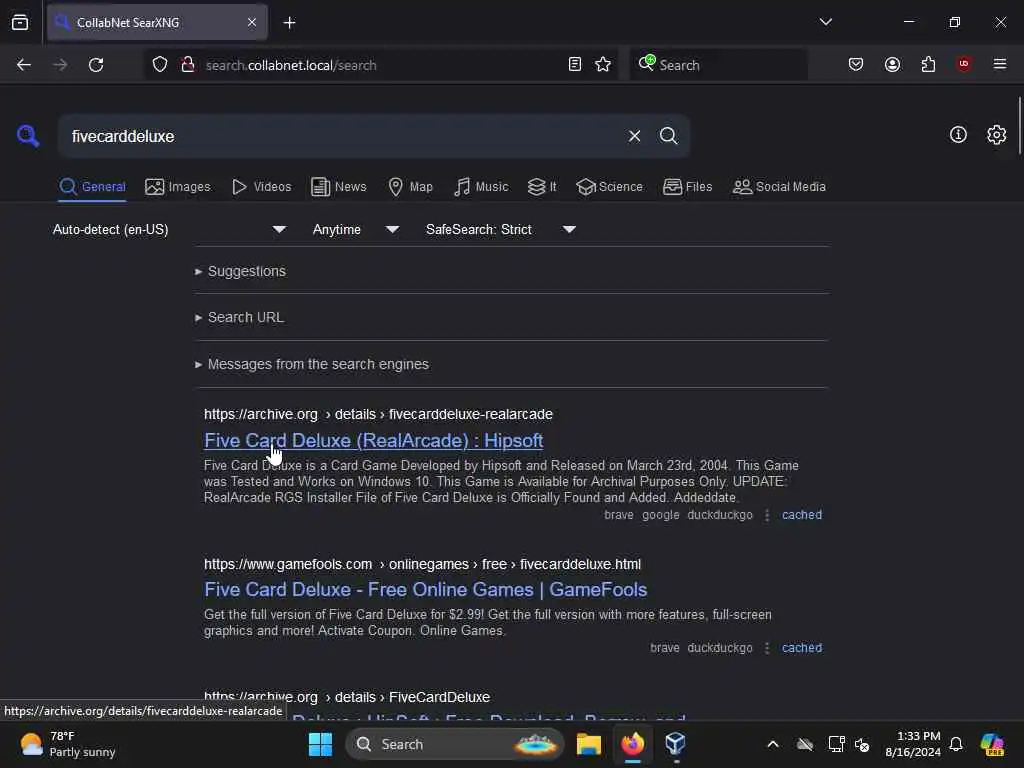This screenshot has height=768, width=1024.
Task: Click the Windows taskbar Search box
Action: 455,744
